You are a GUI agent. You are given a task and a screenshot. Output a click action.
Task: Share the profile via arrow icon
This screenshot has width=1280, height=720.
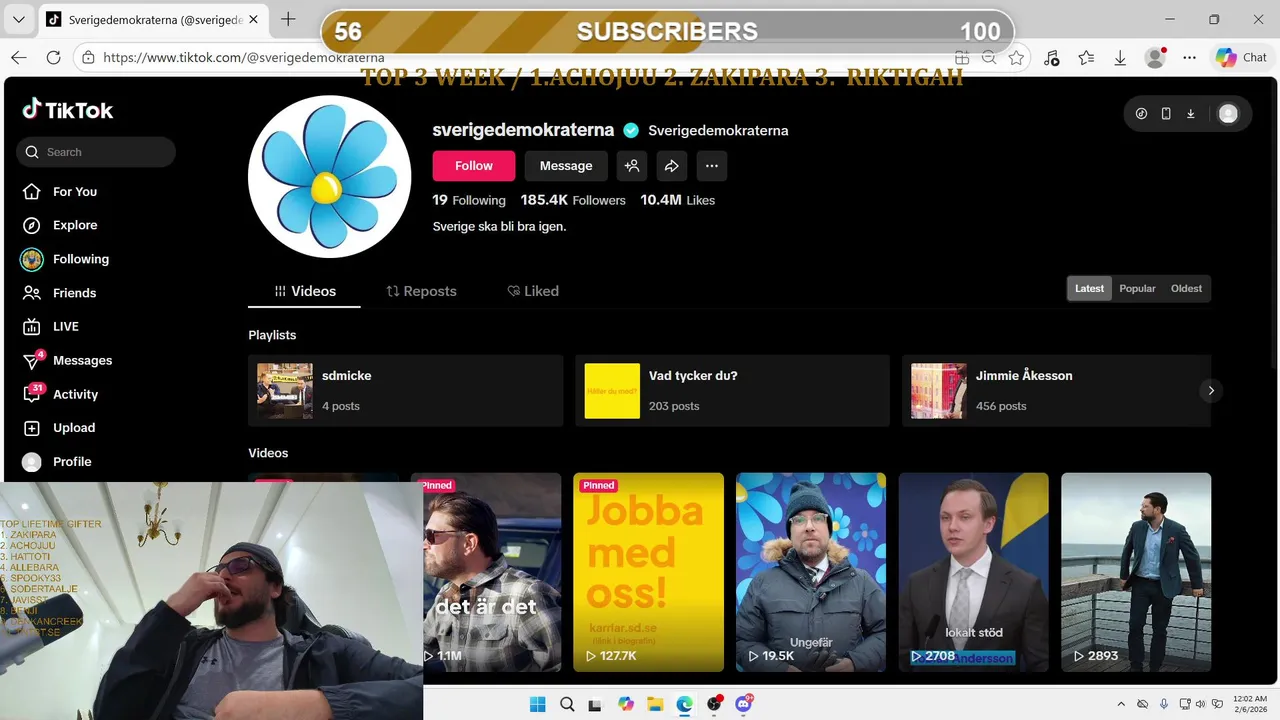(x=672, y=166)
